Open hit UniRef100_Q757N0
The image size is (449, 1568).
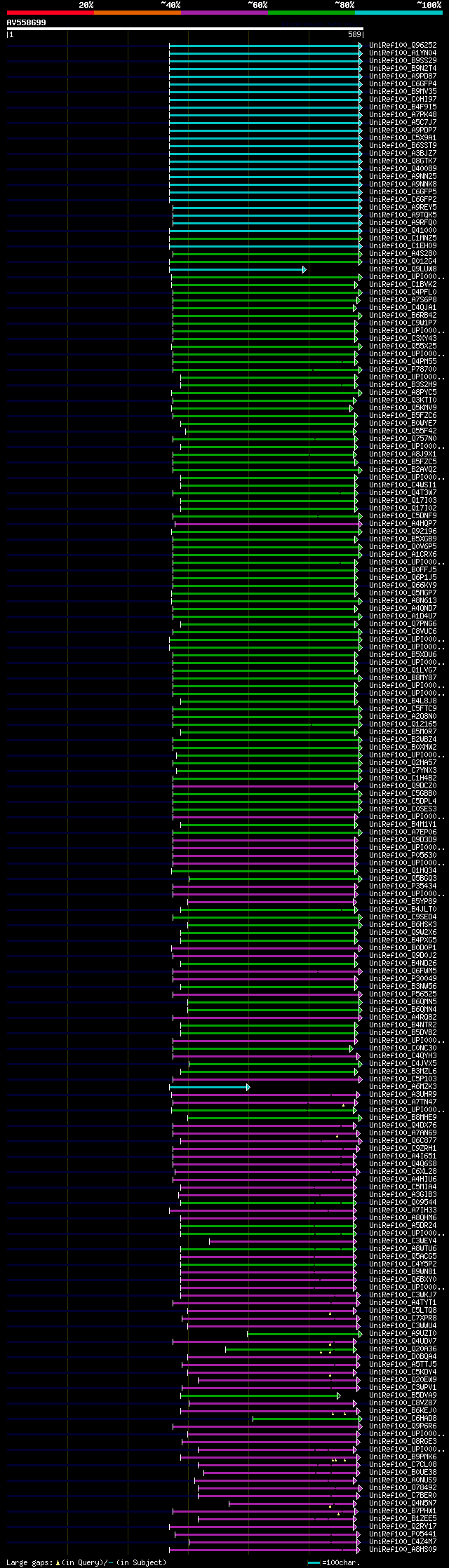click(403, 439)
